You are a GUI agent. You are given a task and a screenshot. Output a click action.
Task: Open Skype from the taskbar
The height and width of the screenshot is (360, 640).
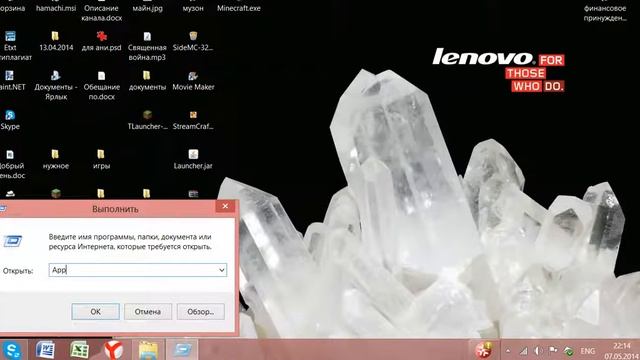pos(12,350)
